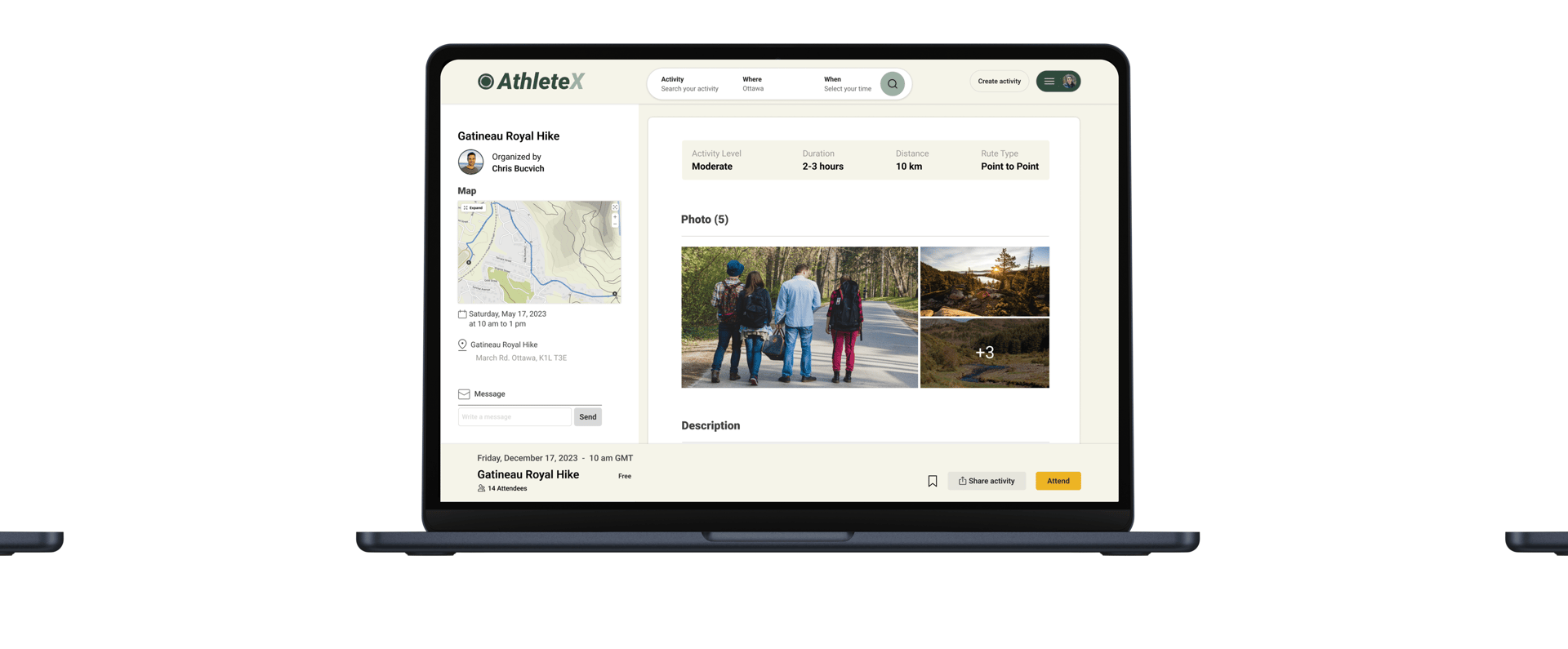The height and width of the screenshot is (649, 1568).
Task: Open the When time selector
Action: click(848, 84)
